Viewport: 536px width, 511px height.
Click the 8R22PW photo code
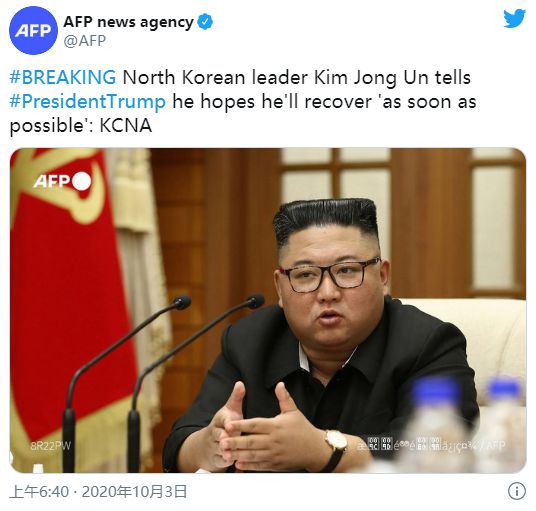(x=51, y=446)
